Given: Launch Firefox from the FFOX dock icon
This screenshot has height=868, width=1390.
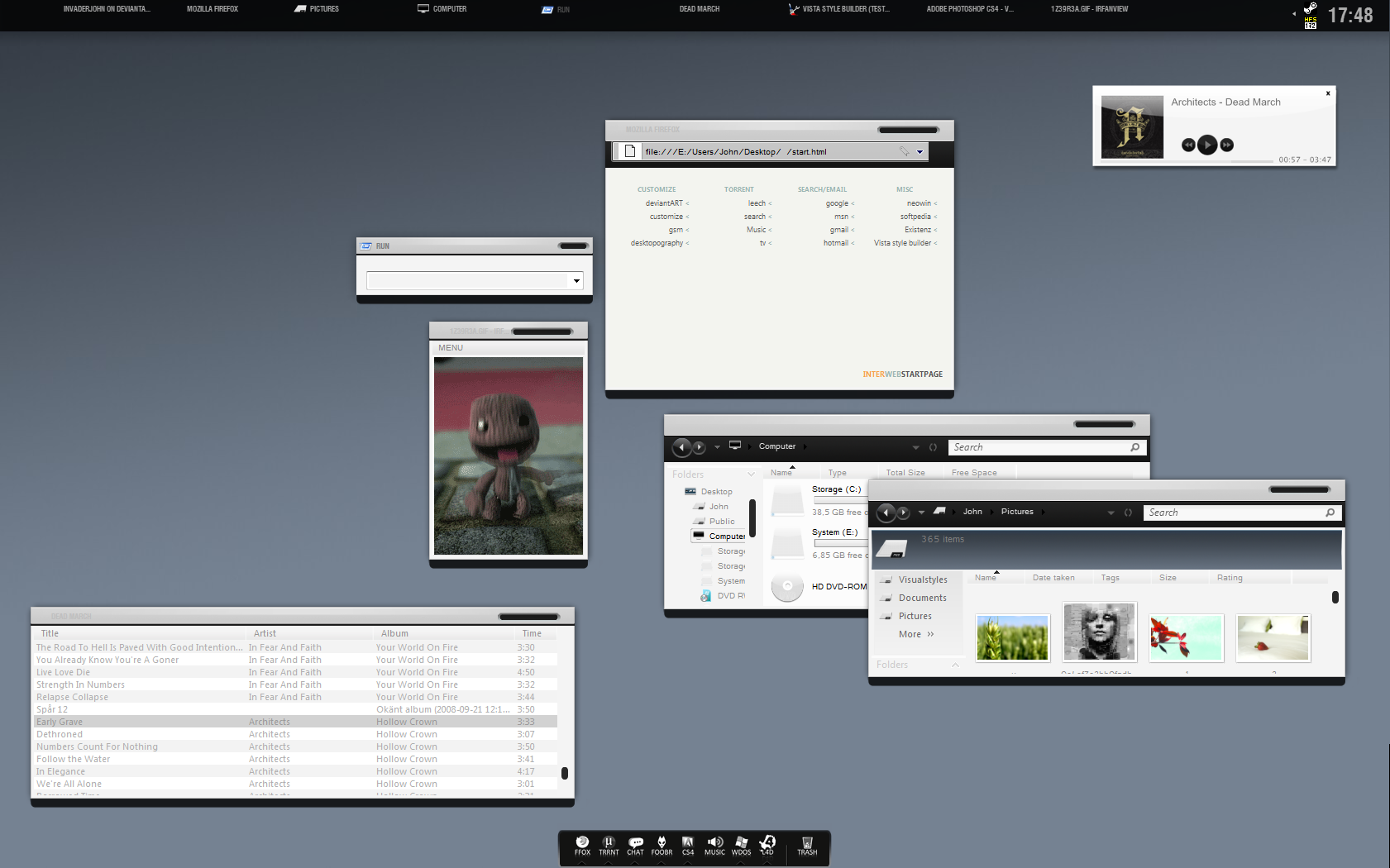Looking at the screenshot, I should tap(582, 845).
